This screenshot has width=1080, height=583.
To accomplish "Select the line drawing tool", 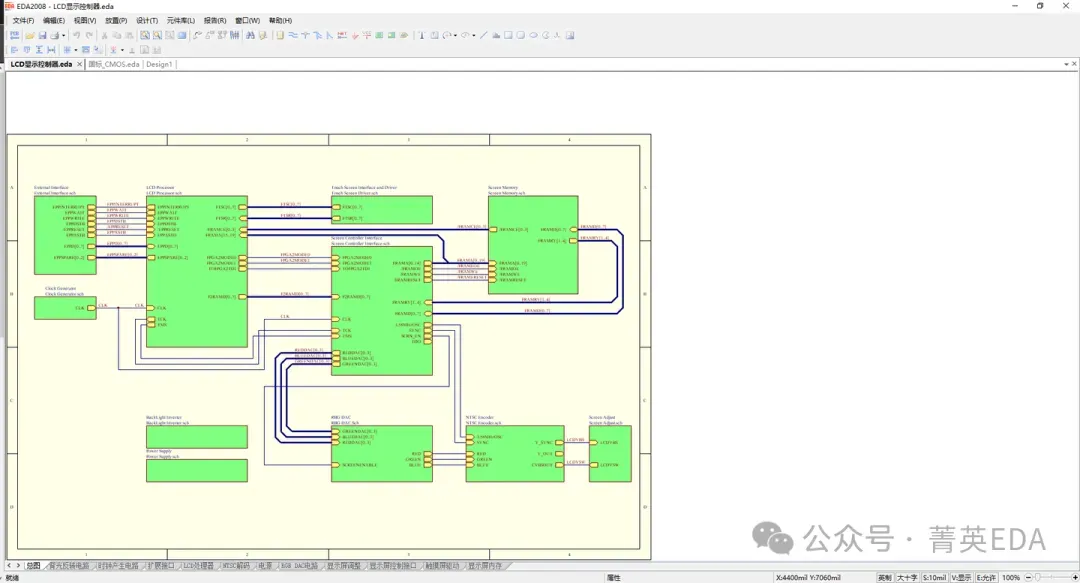I will tap(484, 35).
